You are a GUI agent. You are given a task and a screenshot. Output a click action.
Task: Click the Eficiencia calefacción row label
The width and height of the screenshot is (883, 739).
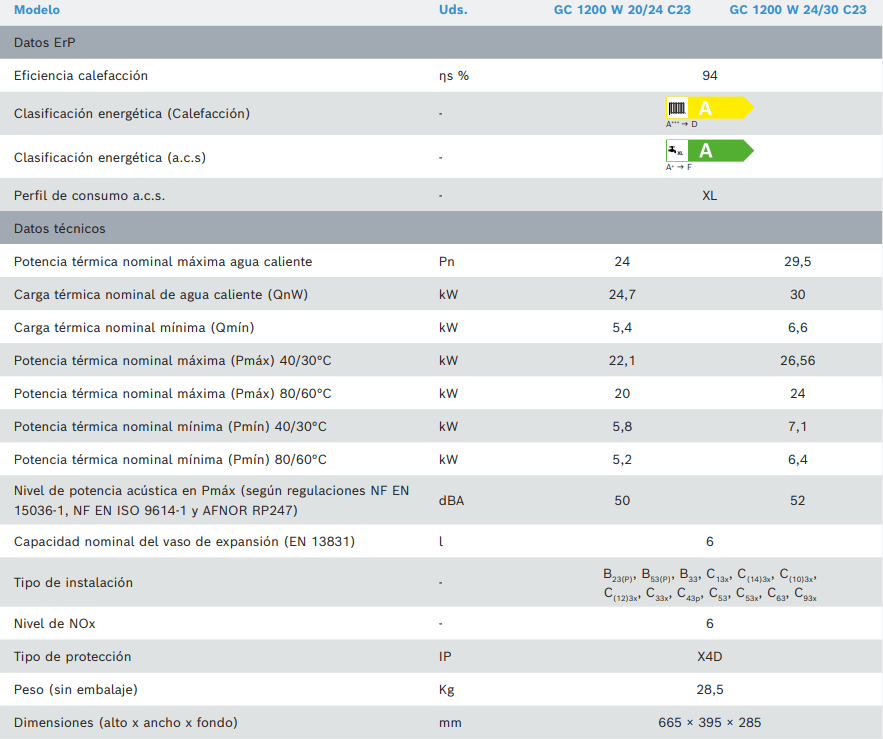[x=81, y=76]
